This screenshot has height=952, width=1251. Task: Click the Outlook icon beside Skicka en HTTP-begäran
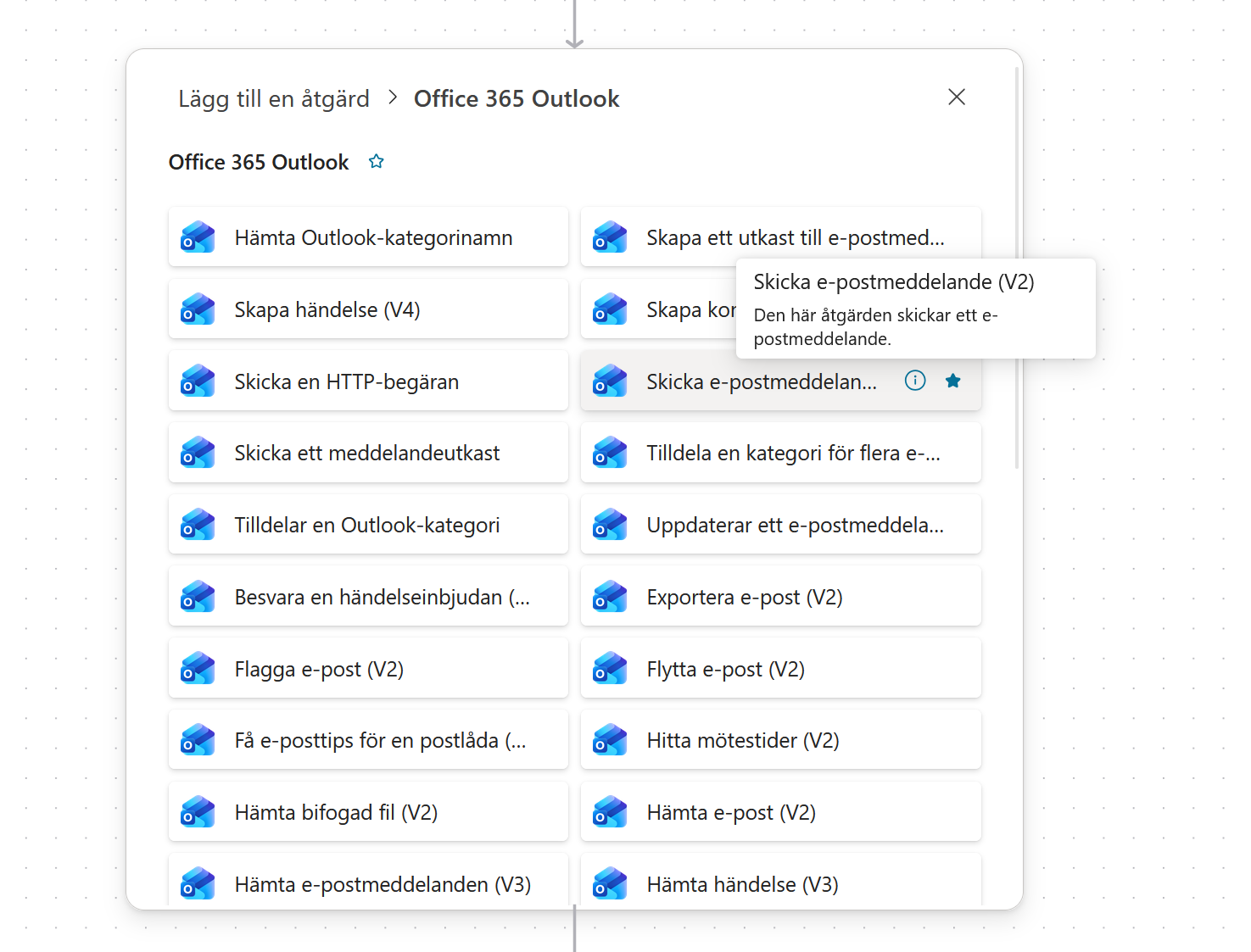pos(198,381)
